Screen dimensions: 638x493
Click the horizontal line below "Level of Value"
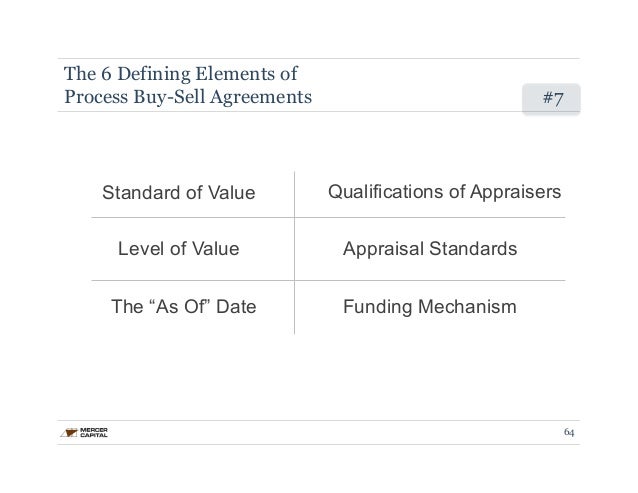coord(328,280)
